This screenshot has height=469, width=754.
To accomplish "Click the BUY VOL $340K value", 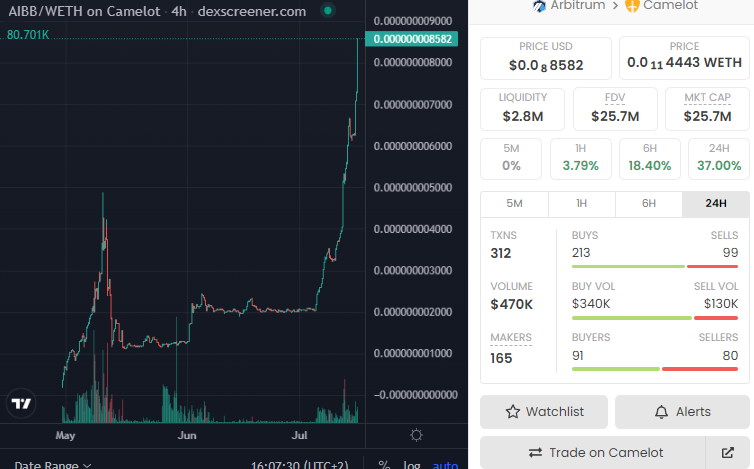I will (591, 304).
